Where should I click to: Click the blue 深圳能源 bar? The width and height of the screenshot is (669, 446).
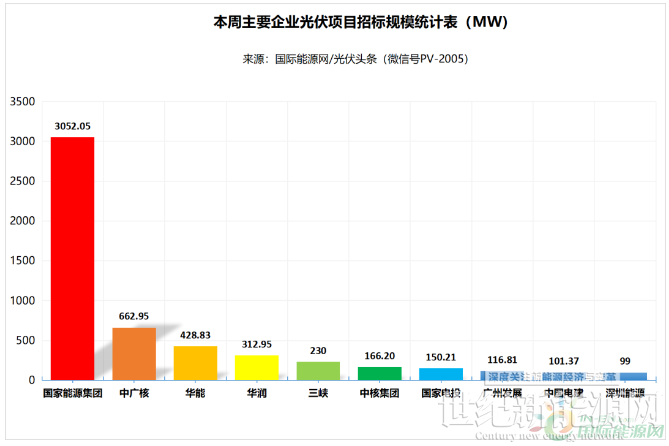(x=634, y=376)
